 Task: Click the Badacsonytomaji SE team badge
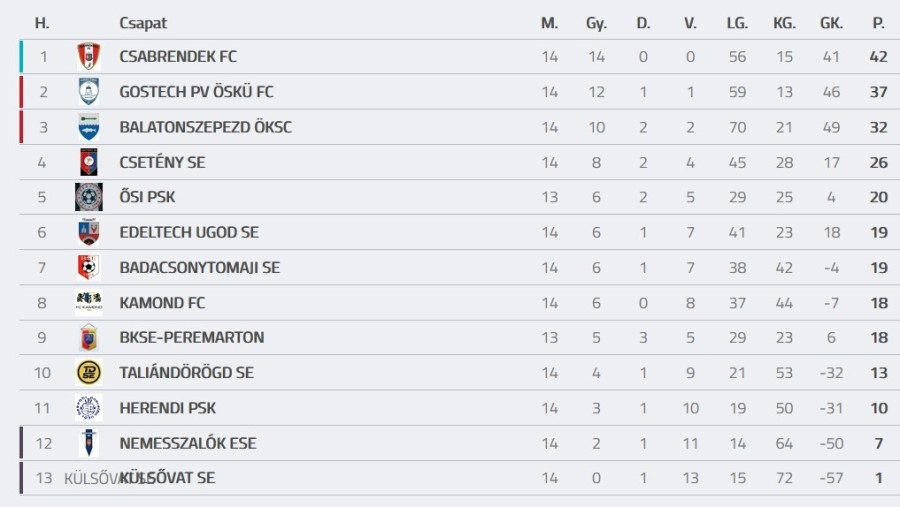click(89, 267)
